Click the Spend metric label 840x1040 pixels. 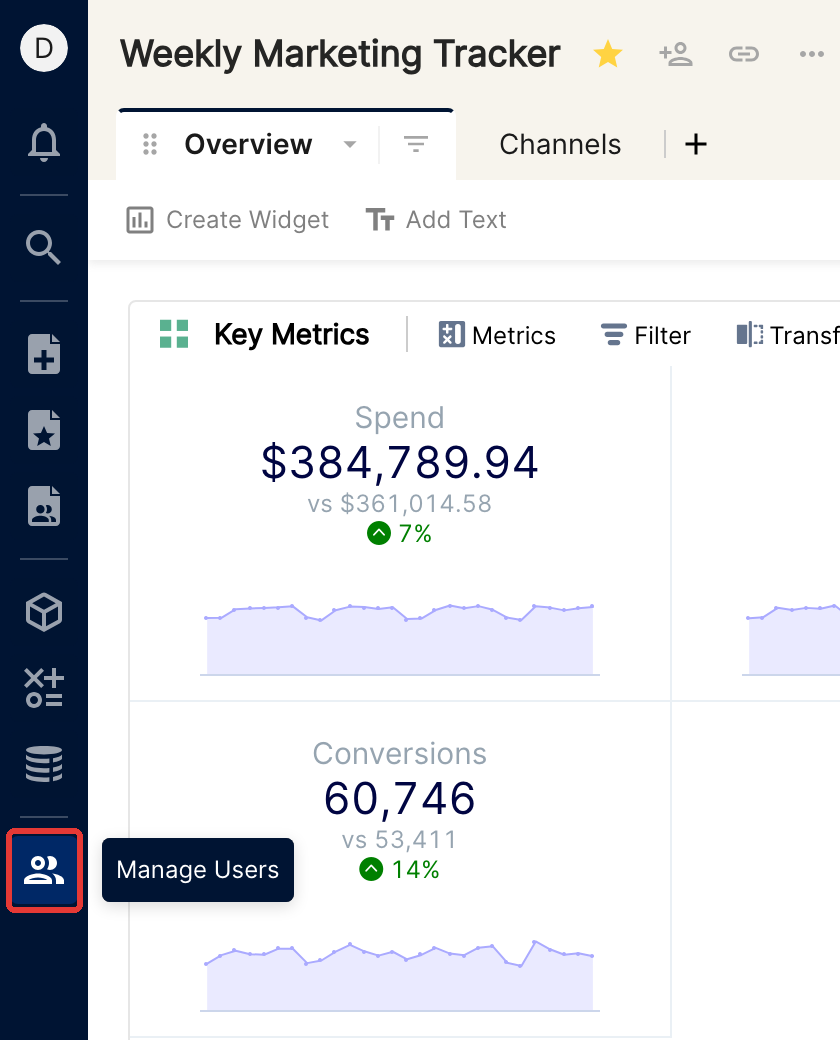[399, 418]
